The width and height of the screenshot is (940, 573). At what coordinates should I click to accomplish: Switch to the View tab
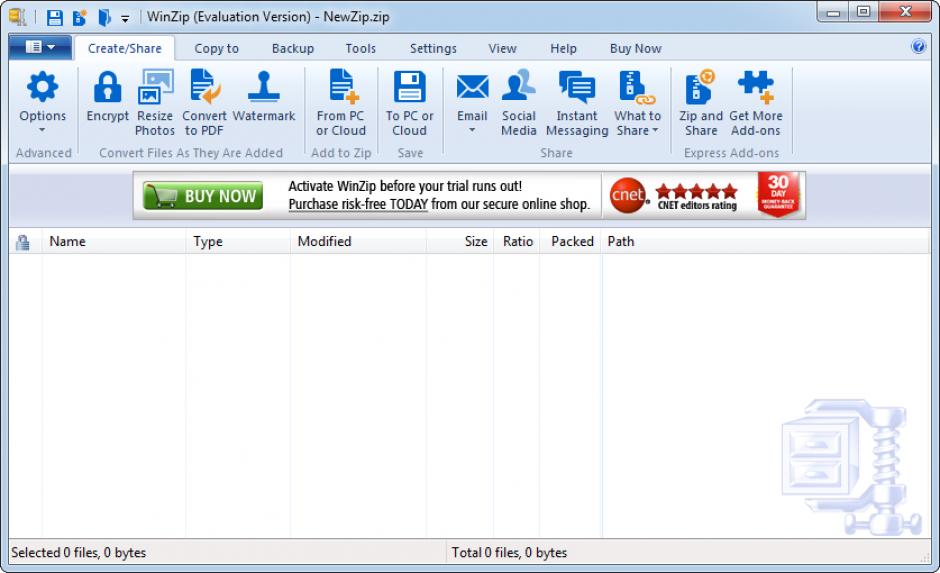pos(502,49)
